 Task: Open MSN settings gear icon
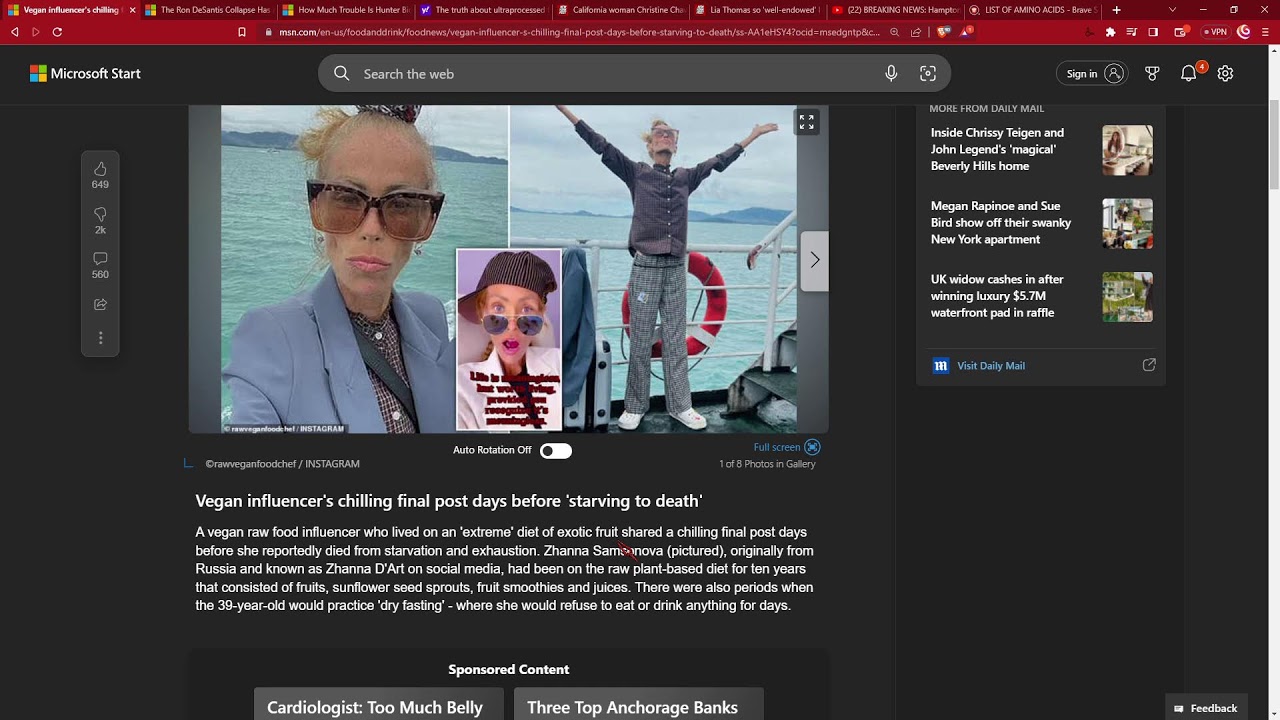click(x=1225, y=74)
